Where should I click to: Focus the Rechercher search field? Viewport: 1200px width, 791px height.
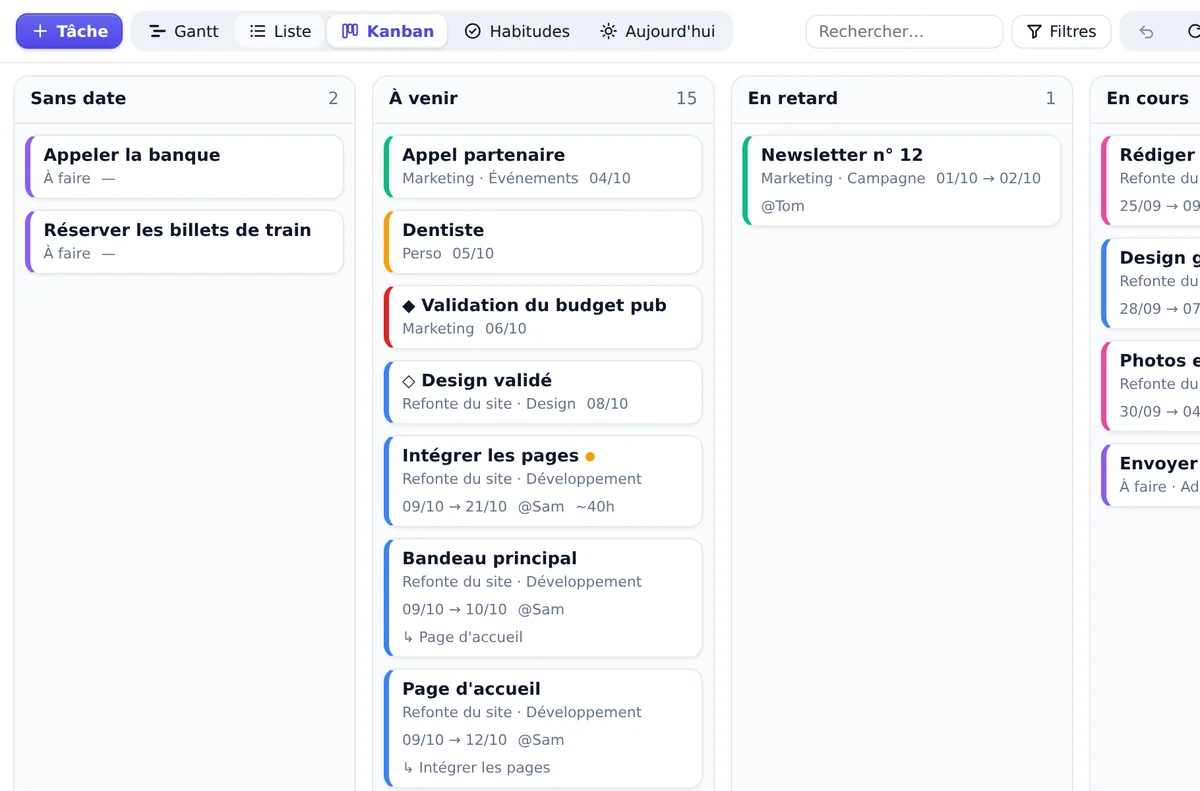tap(904, 31)
